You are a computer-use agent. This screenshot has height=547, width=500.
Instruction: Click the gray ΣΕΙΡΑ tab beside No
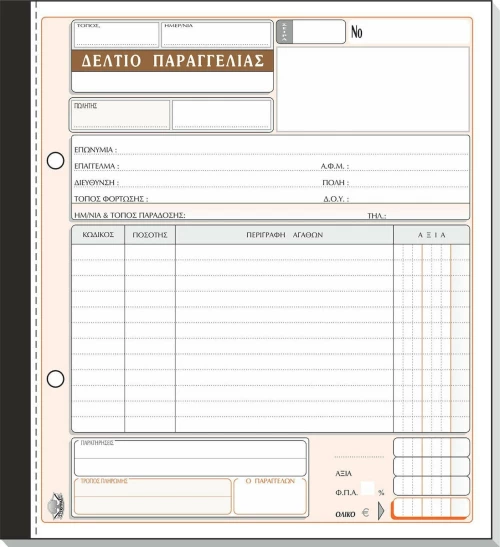pyautogui.click(x=285, y=32)
